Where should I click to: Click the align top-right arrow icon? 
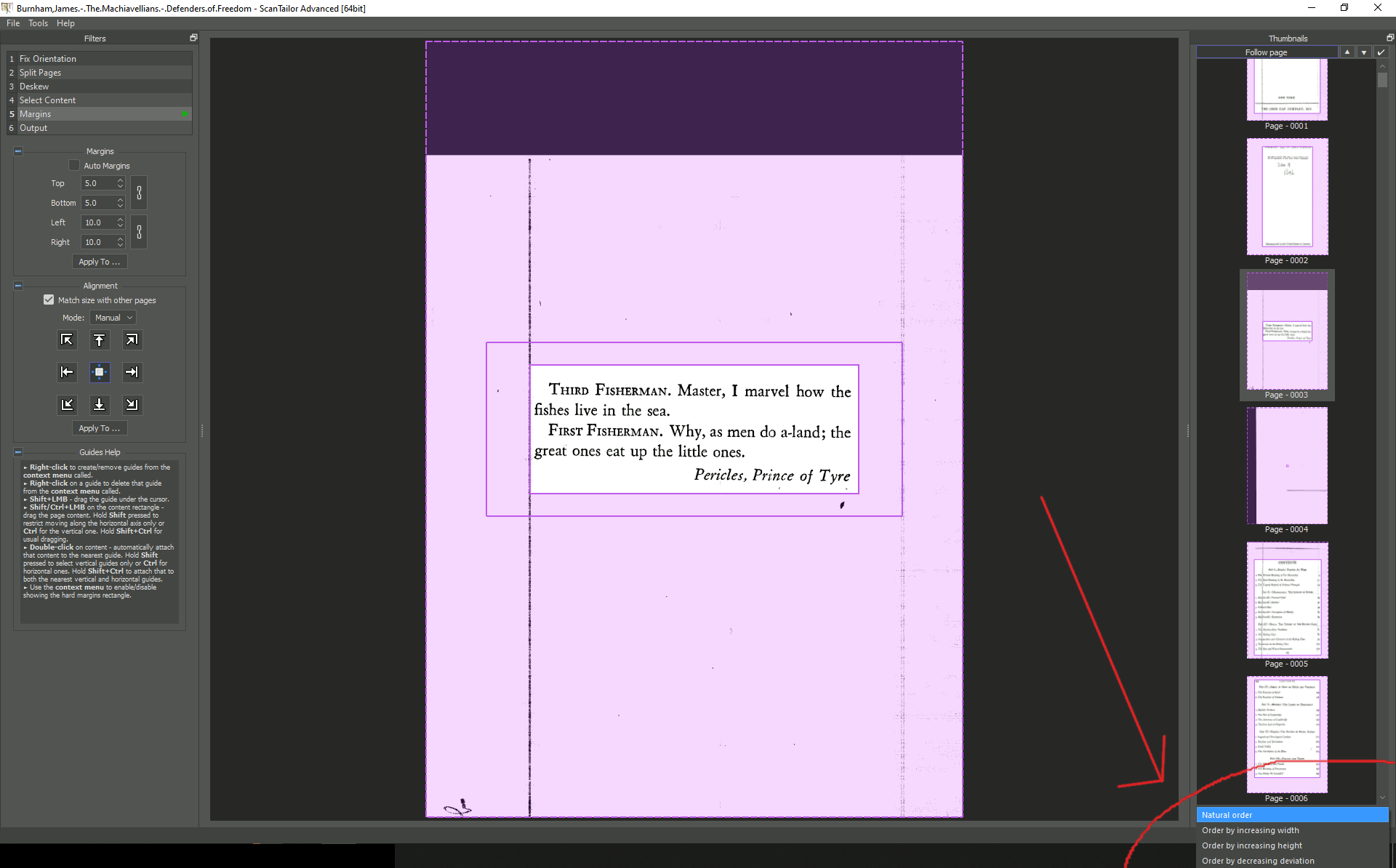click(x=132, y=340)
